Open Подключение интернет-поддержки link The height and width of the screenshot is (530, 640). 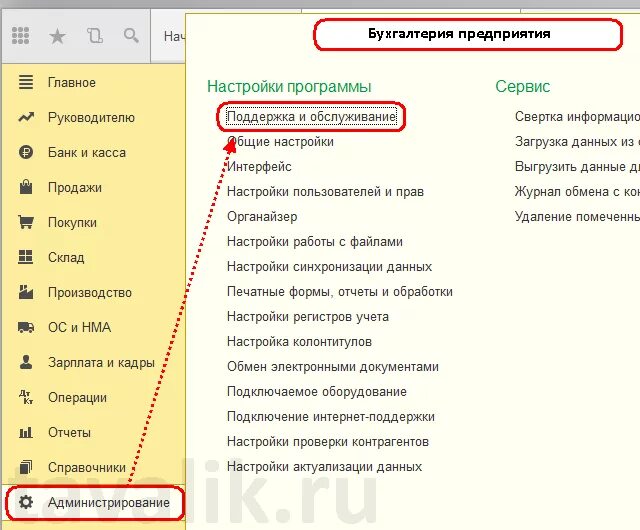tap(331, 416)
